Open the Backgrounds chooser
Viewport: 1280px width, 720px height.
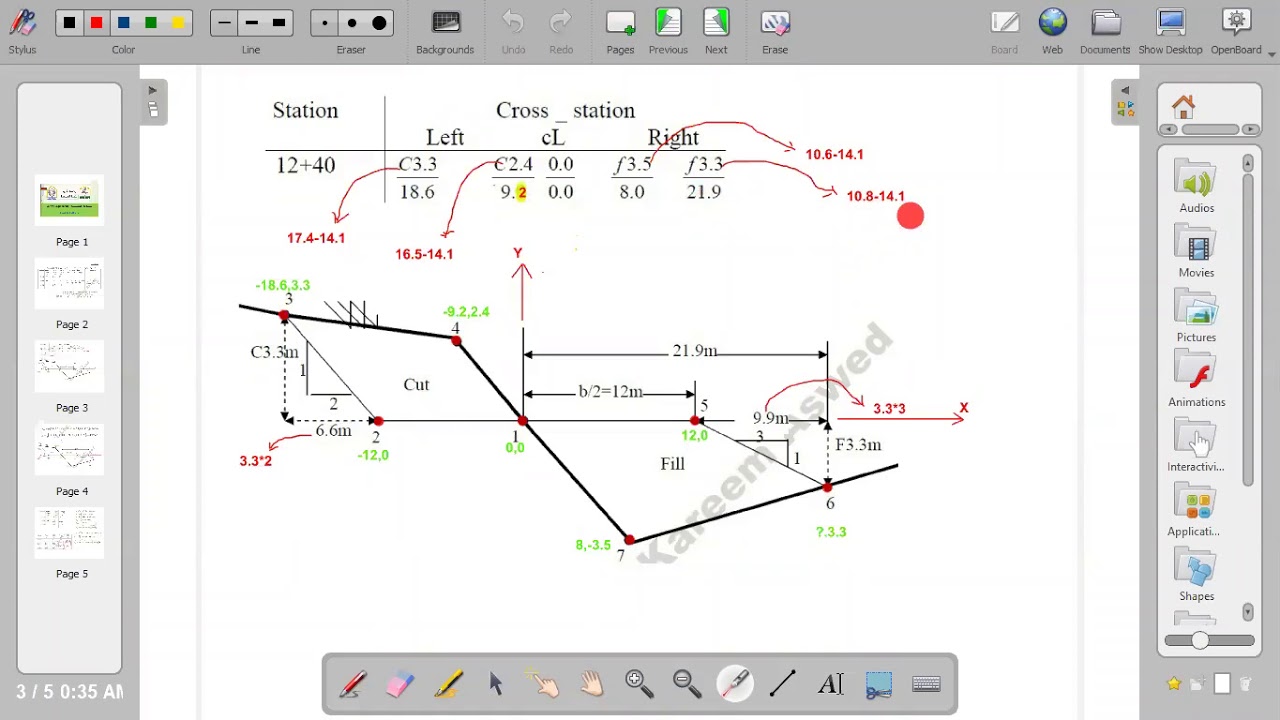click(445, 32)
